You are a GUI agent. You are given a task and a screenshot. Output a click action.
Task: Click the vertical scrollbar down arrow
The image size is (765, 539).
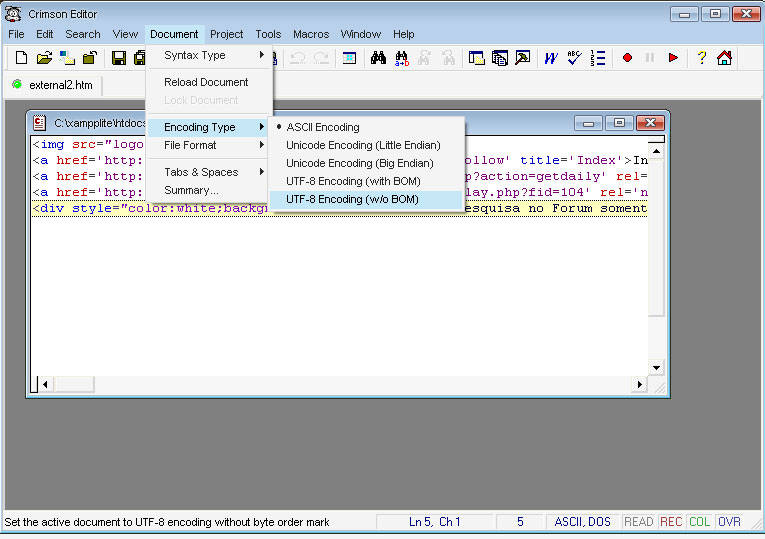click(x=656, y=368)
